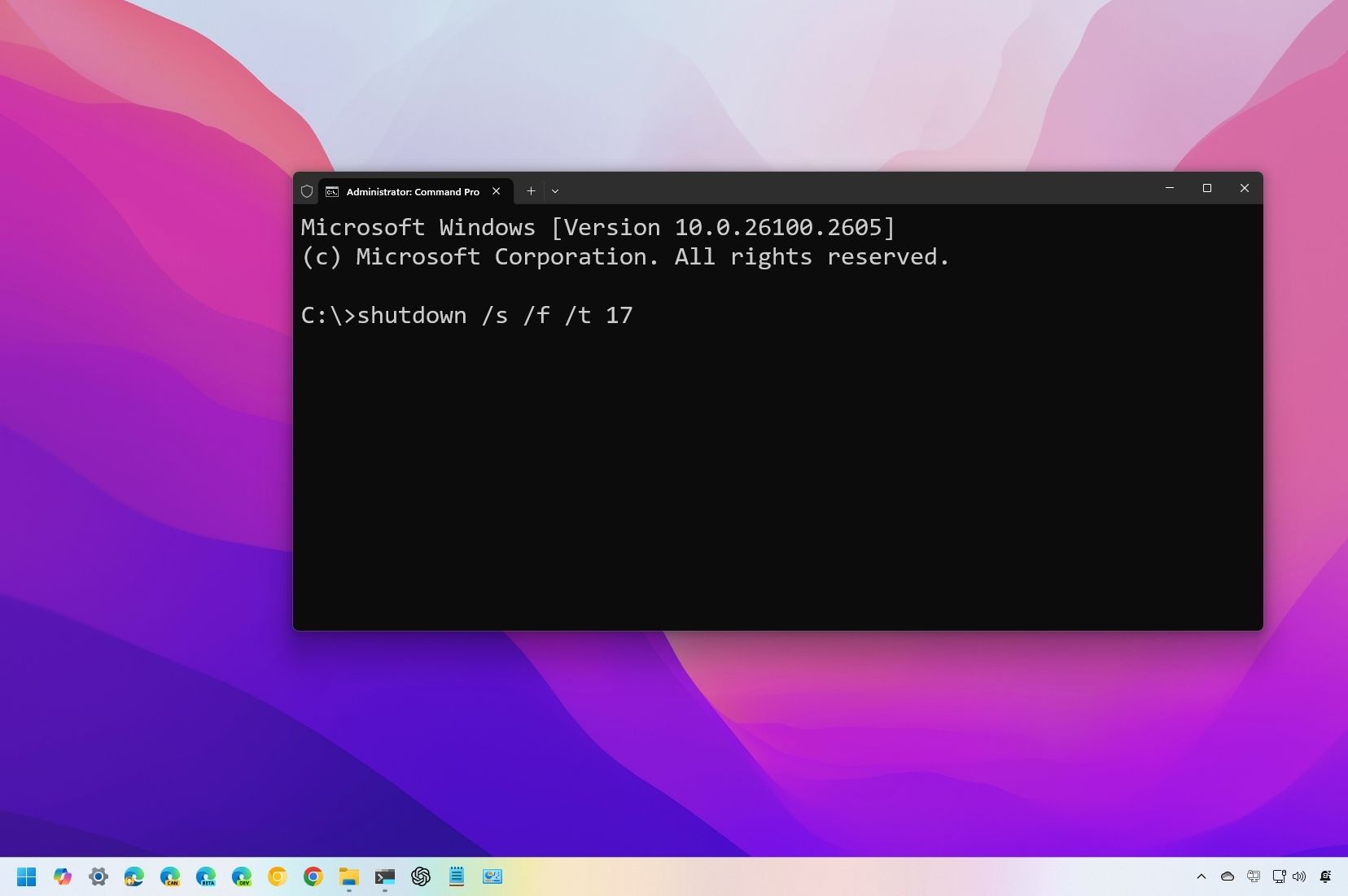Open the new tab profile dropdown
Image resolution: width=1348 pixels, height=896 pixels.
pyautogui.click(x=555, y=191)
